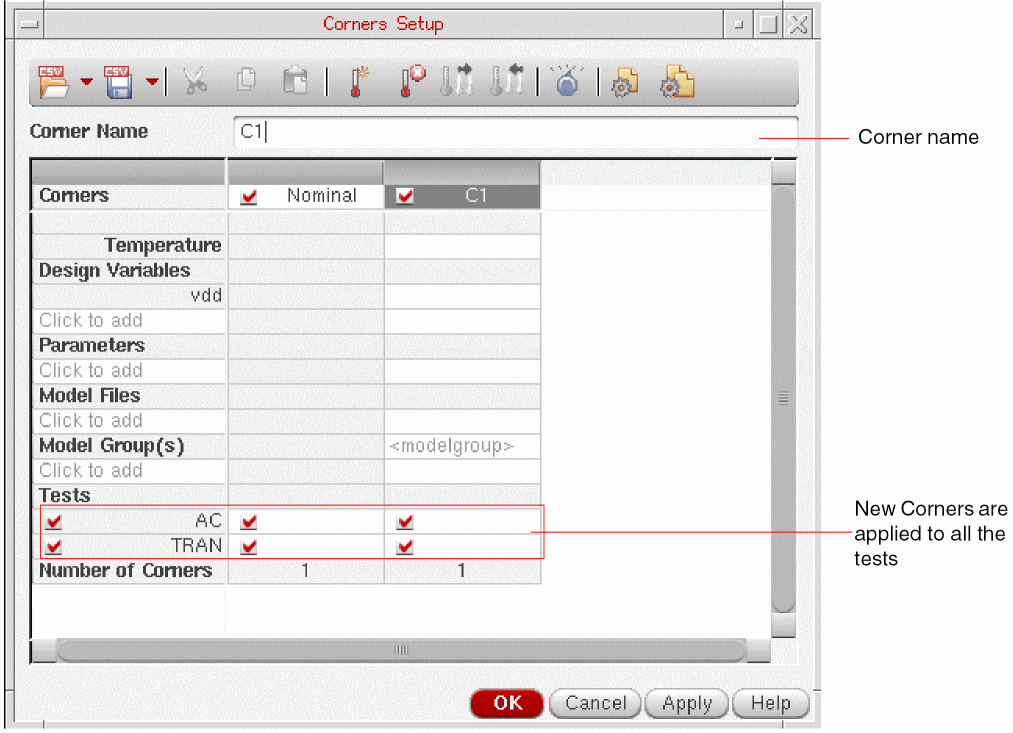The height and width of the screenshot is (733, 1013).
Task: Click the Design Variables section header
Action: point(129,271)
